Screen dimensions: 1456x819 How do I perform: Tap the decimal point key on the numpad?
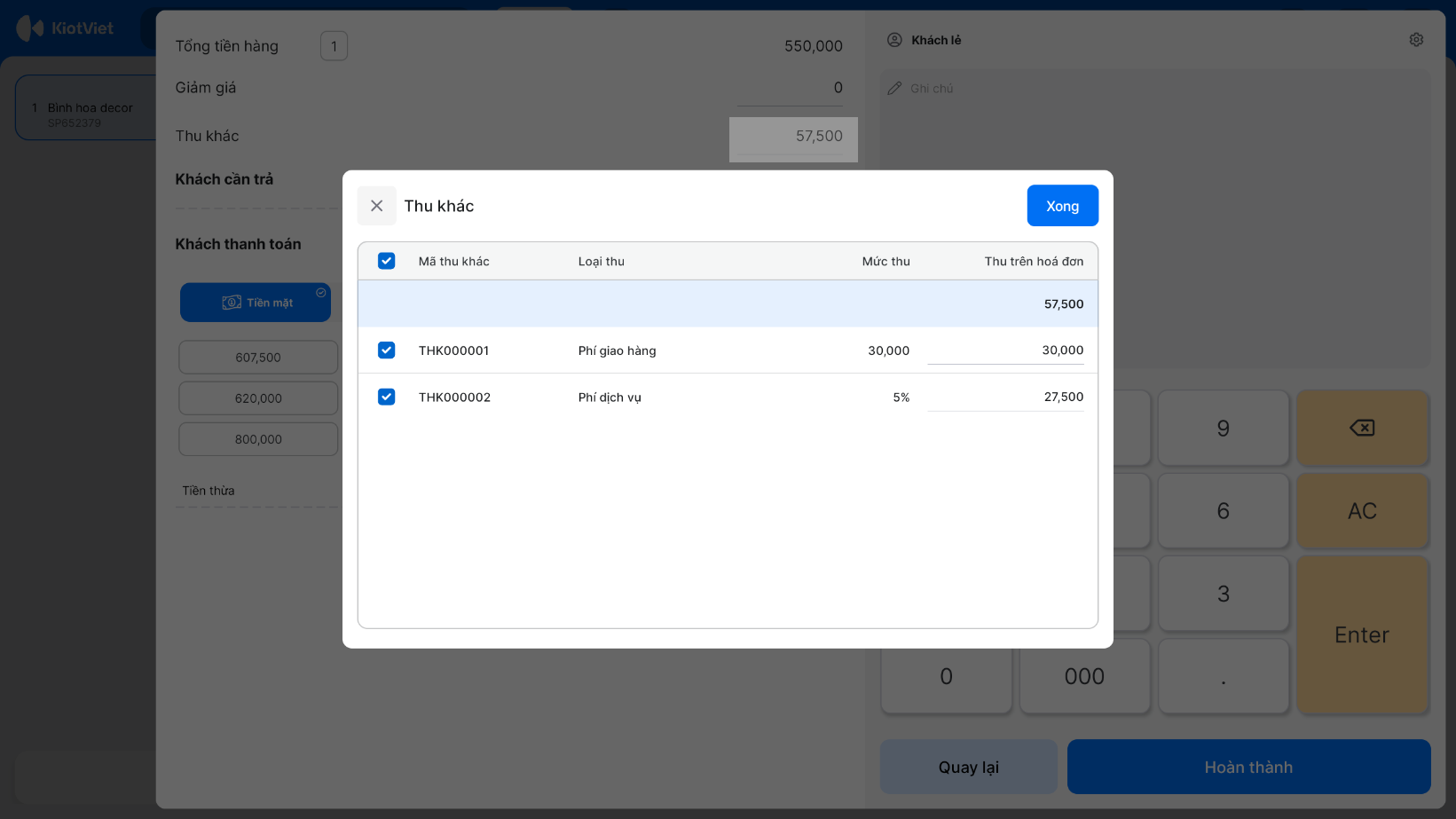coord(1224,676)
